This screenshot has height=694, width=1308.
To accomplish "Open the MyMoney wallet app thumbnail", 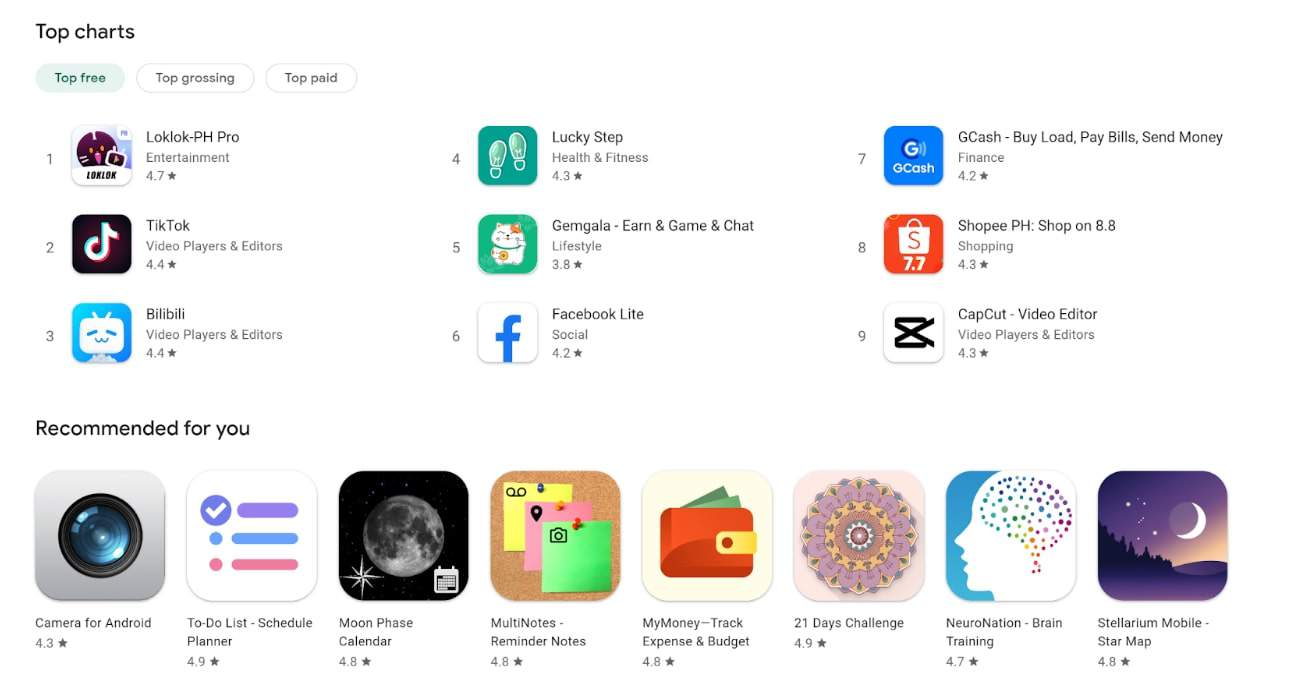I will coord(707,536).
